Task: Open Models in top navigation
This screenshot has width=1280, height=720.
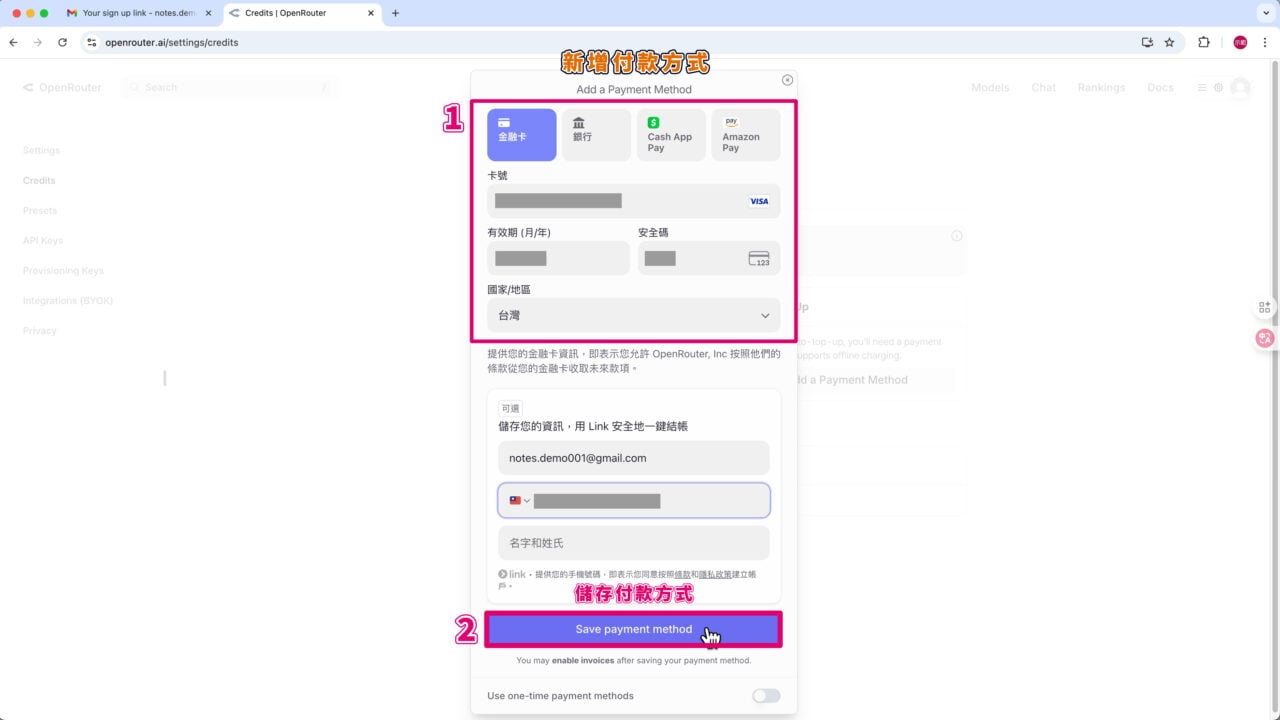Action: (x=990, y=88)
